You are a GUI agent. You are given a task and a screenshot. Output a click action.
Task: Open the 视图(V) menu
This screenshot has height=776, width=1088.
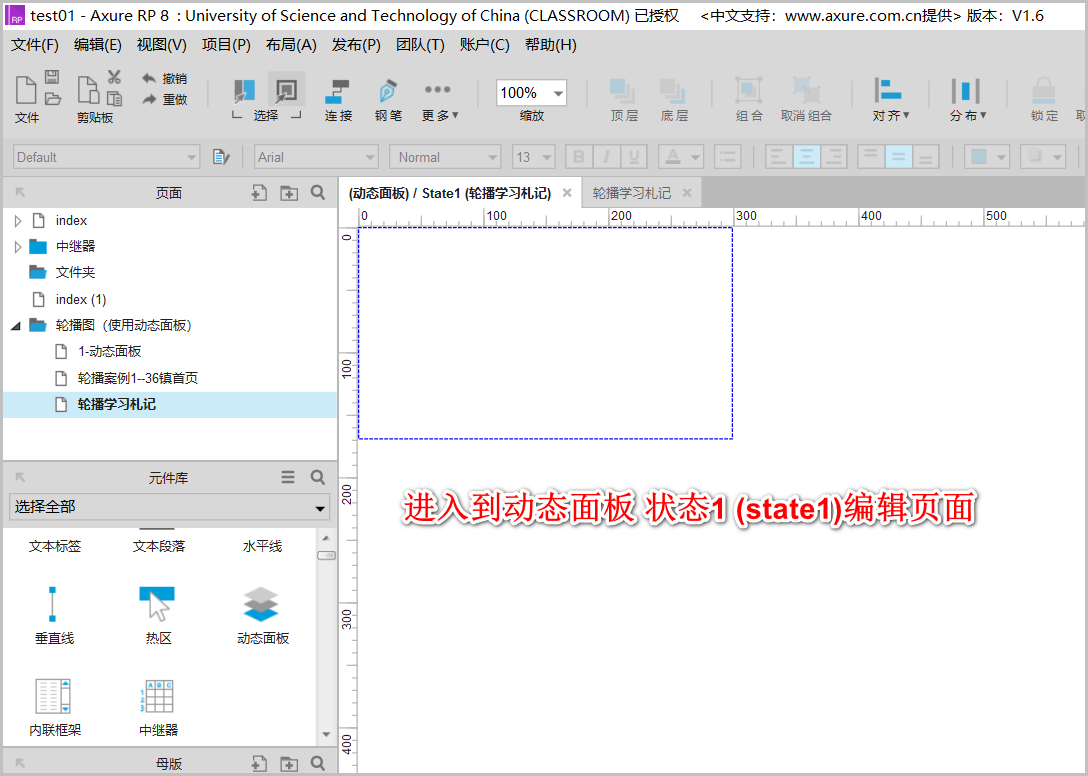(x=162, y=45)
